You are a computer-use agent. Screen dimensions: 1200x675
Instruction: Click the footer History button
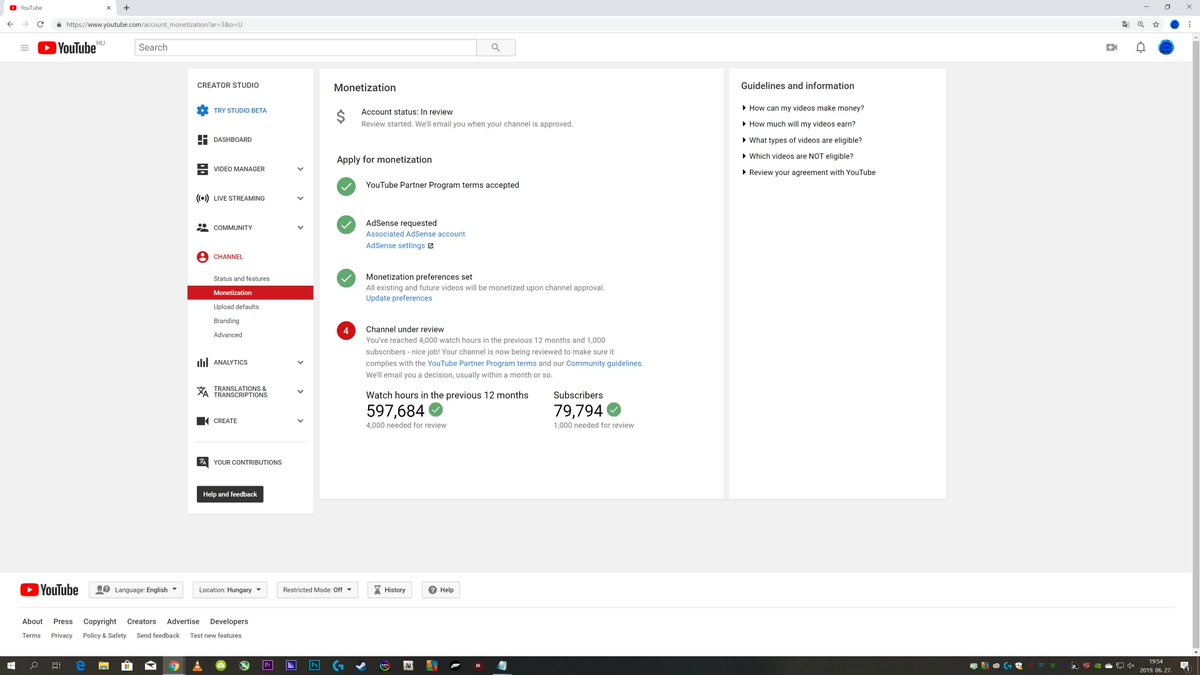[x=390, y=590]
